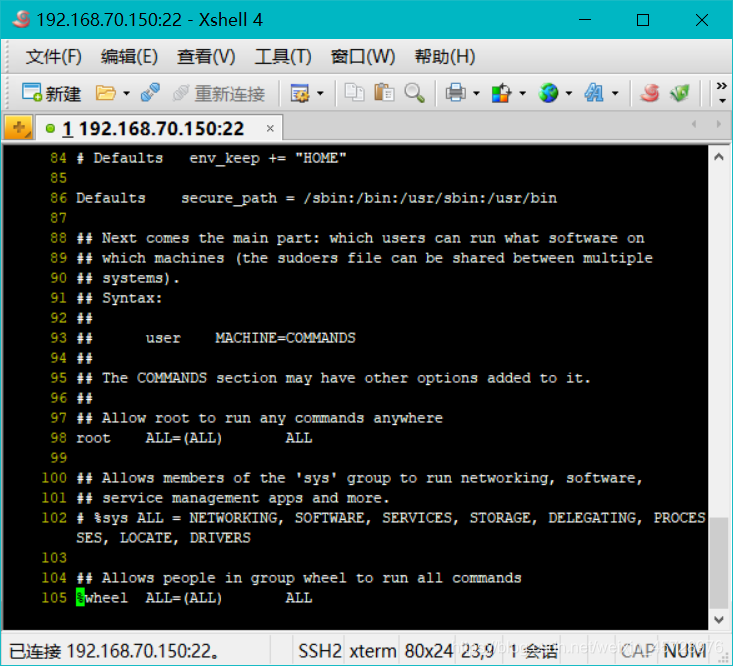Click 'MACHINE=COMMANDS' on line 93
This screenshot has height=666, width=733.
[286, 338]
